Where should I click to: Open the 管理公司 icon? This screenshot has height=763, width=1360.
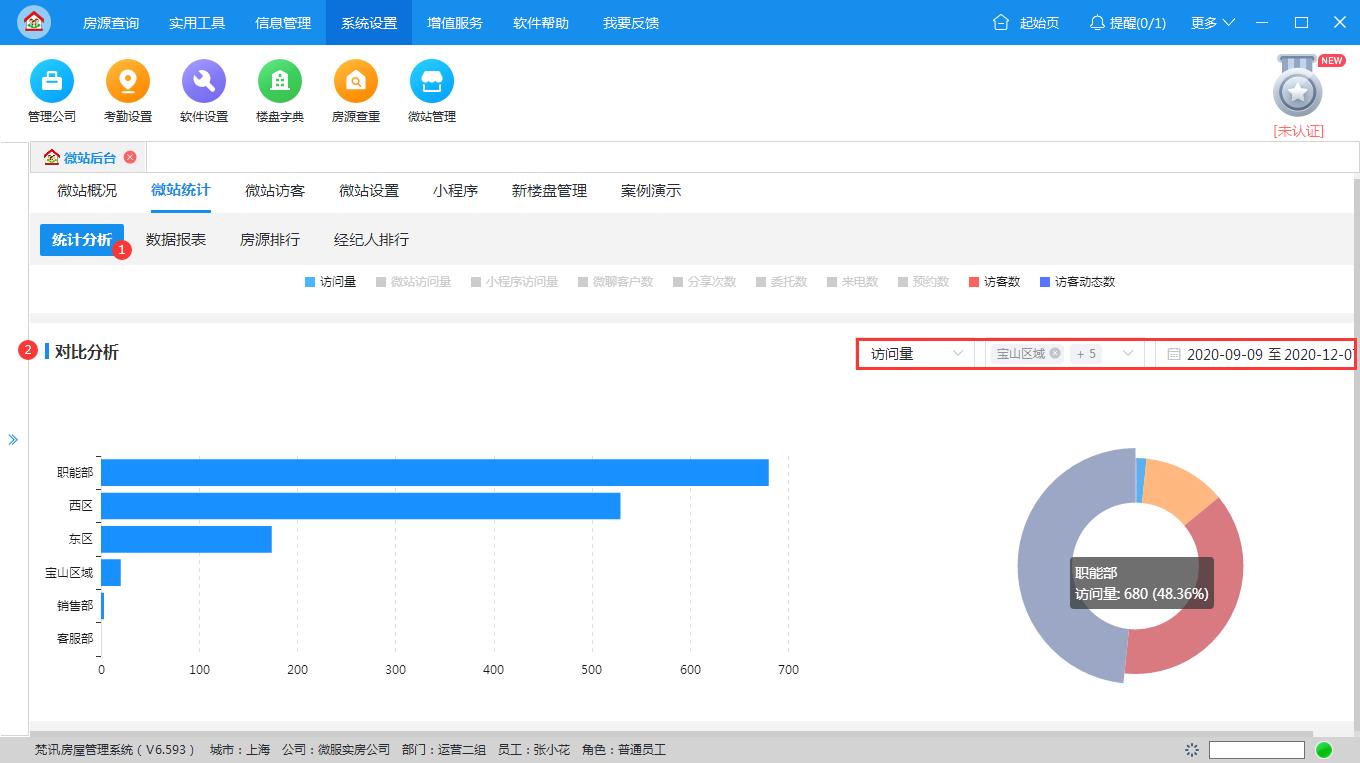[x=51, y=91]
